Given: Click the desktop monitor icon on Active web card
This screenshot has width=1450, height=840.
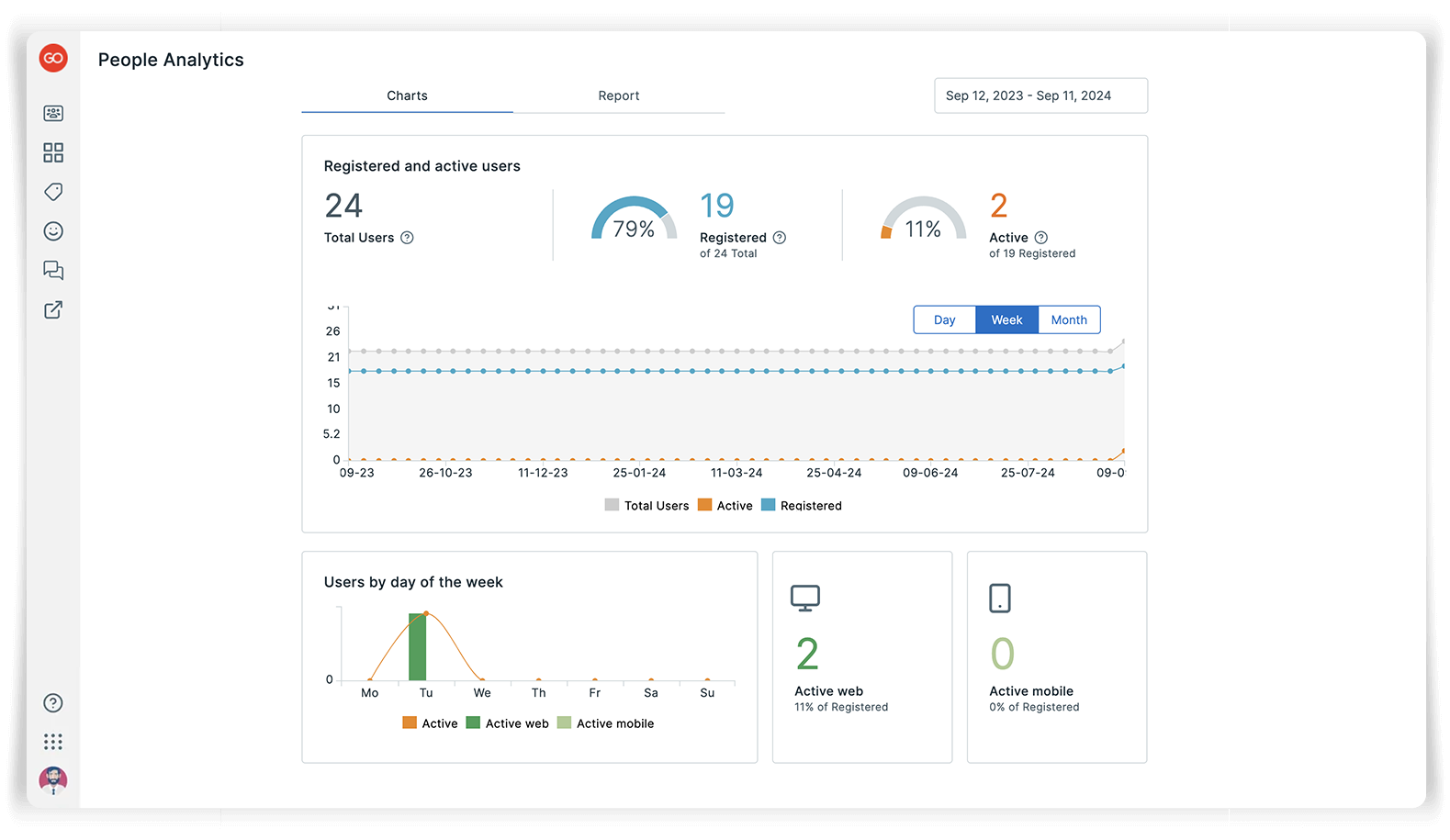Looking at the screenshot, I should [805, 599].
